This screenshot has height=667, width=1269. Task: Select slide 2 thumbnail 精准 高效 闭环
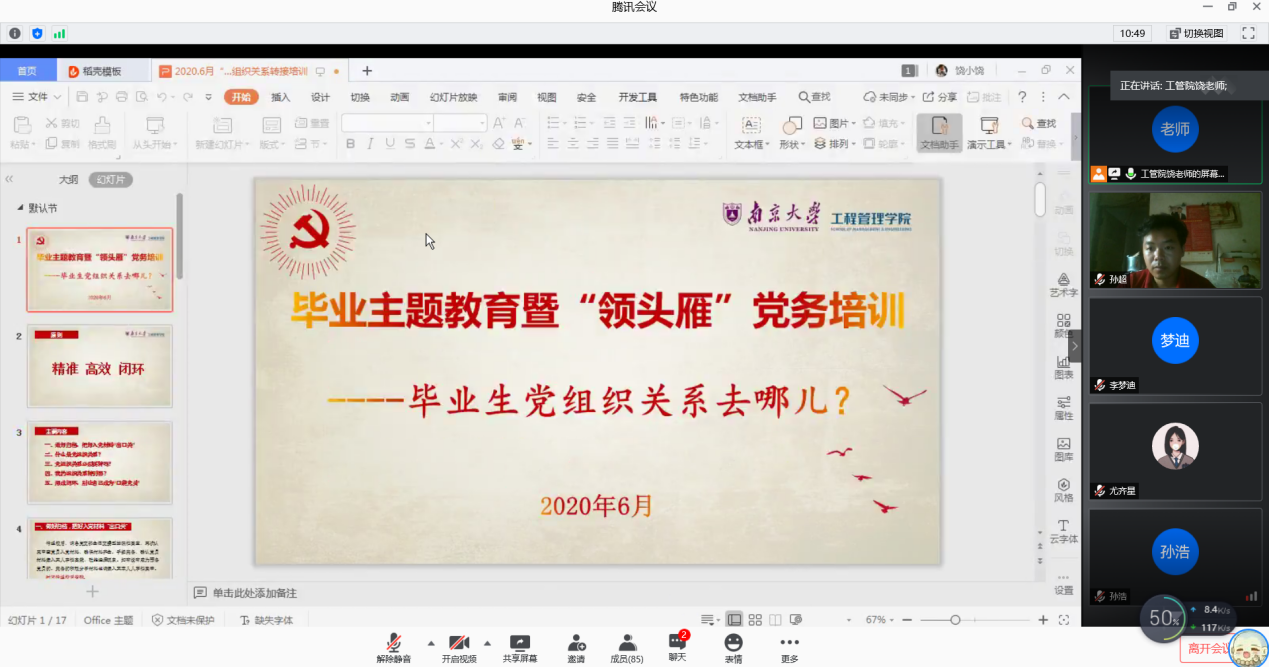[99, 366]
